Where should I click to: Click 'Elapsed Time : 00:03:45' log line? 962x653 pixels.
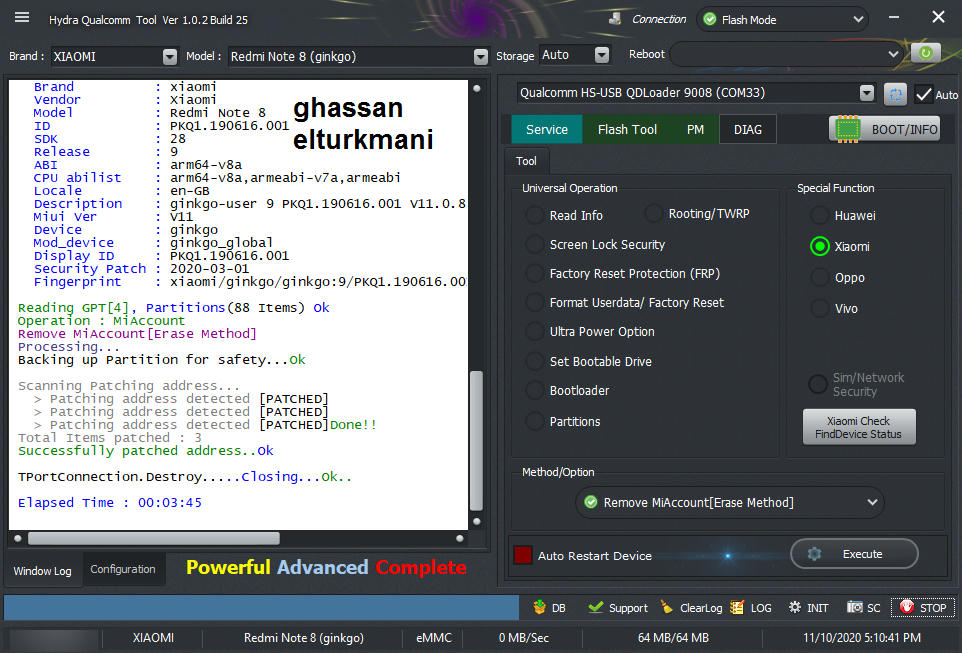click(110, 502)
